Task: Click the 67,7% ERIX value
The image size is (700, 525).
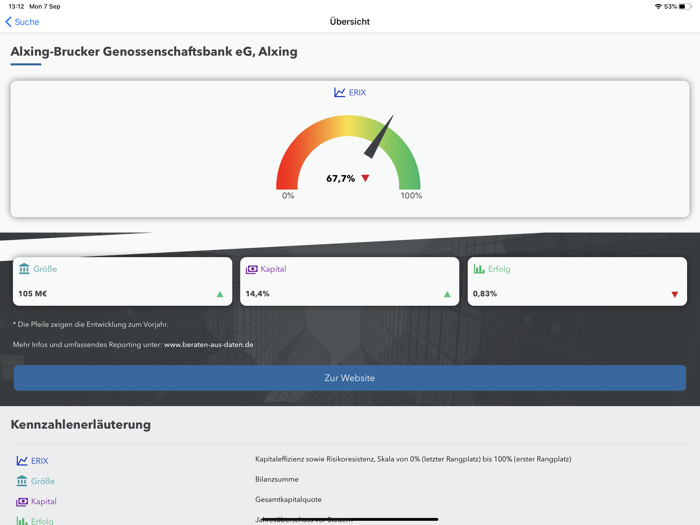Action: [340, 179]
